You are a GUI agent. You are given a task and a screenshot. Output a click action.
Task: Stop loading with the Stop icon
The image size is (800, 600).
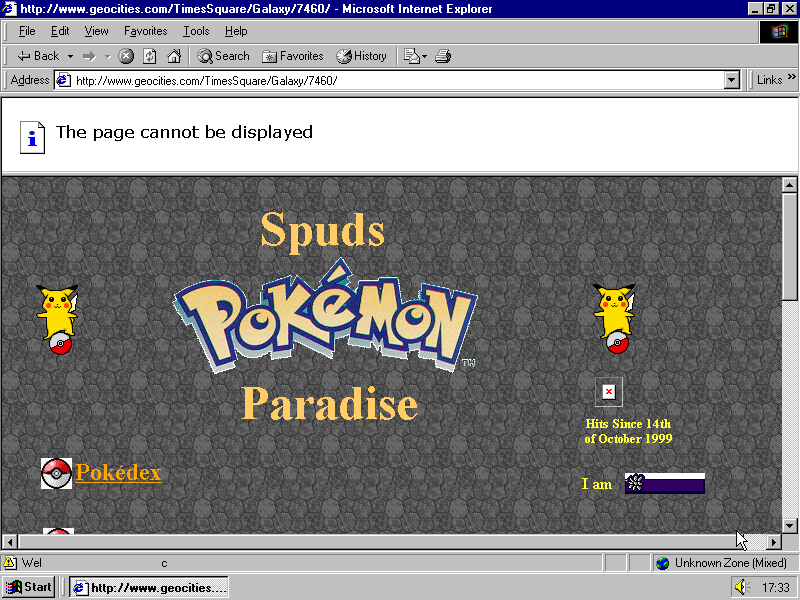126,56
